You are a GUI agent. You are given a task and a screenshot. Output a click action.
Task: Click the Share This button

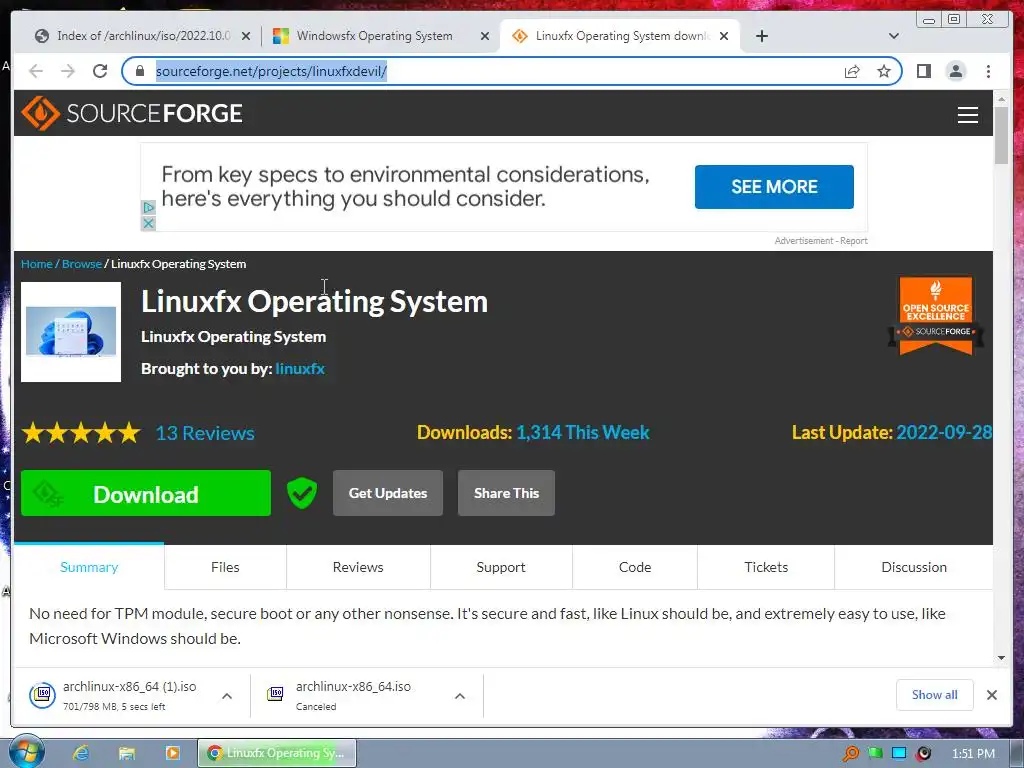coord(506,493)
